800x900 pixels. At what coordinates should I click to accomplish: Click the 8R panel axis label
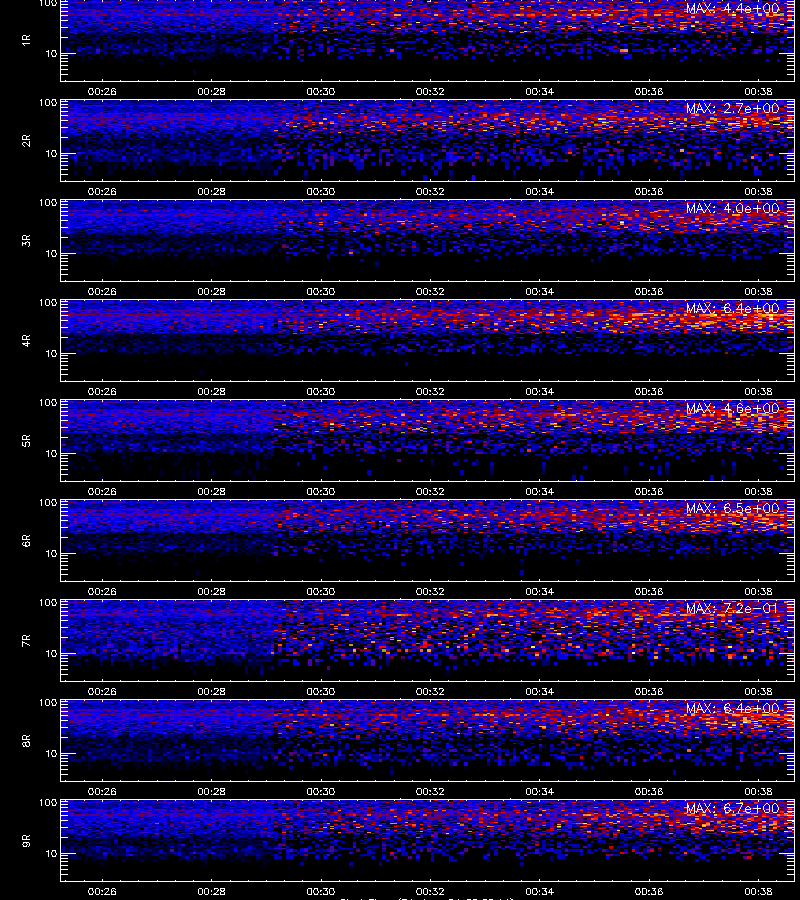tap(26, 740)
